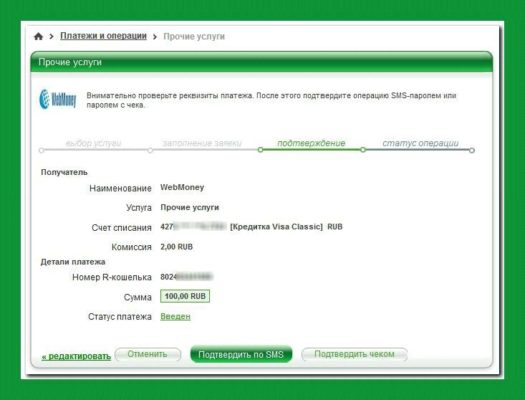525x400 pixels.
Task: Click the green подтверждение step circle marker
Action: (260, 150)
